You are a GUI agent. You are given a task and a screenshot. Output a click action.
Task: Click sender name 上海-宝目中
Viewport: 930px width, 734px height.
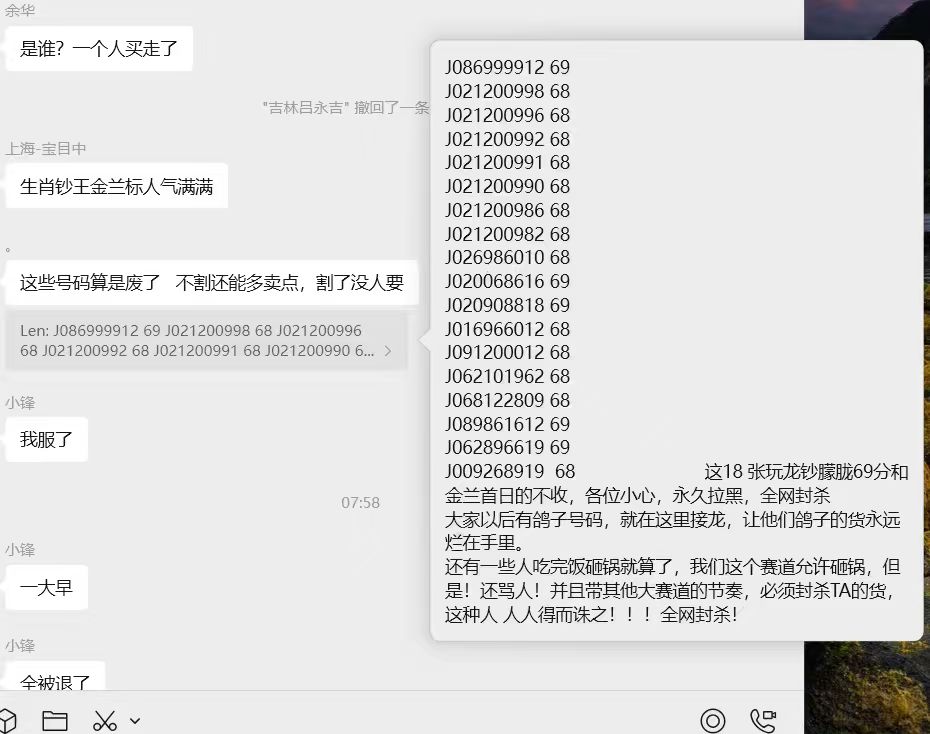[46, 148]
